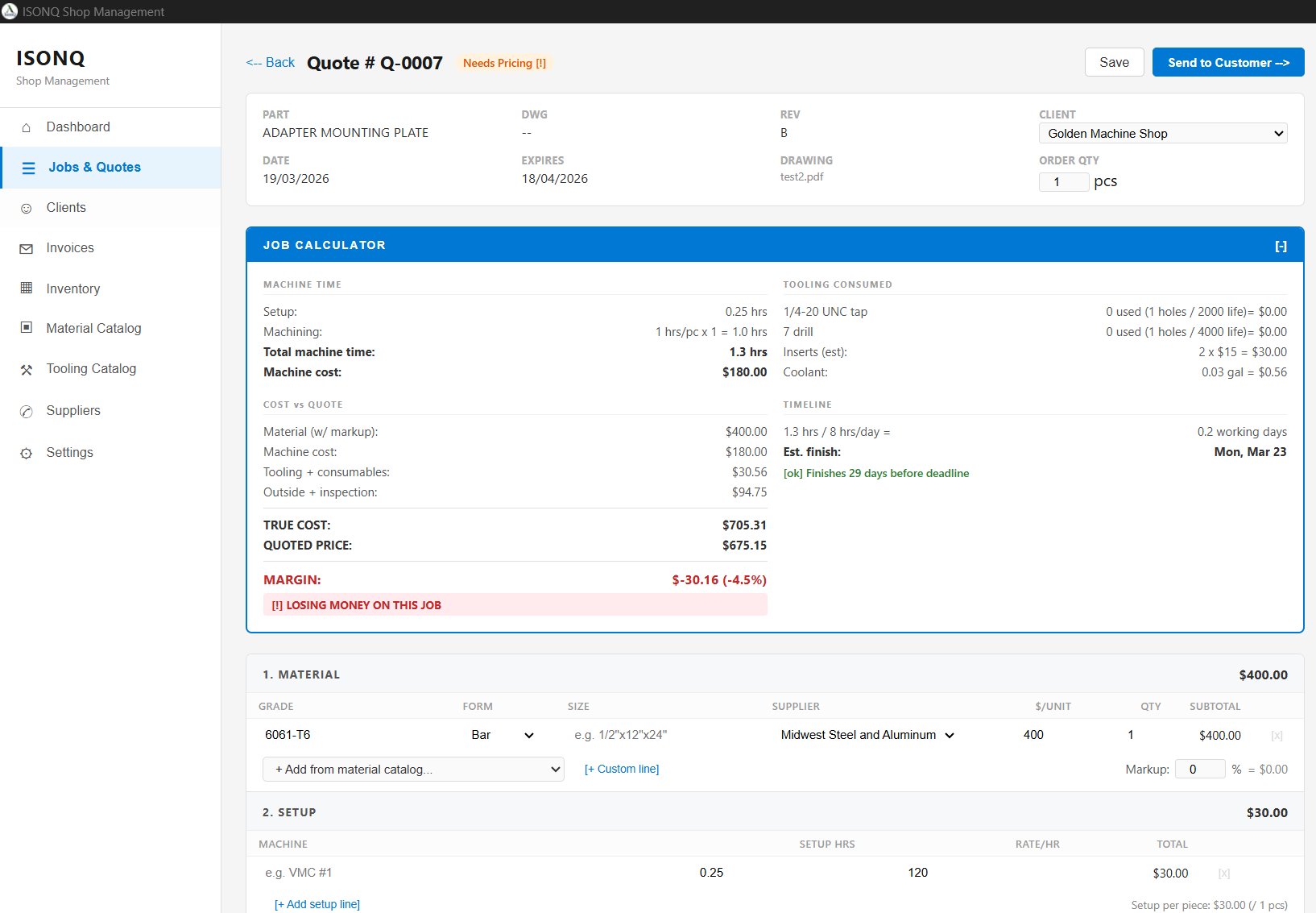Viewport: 1316px width, 913px height.
Task: Open the Suppliers icon in the sidebar
Action: click(x=26, y=410)
